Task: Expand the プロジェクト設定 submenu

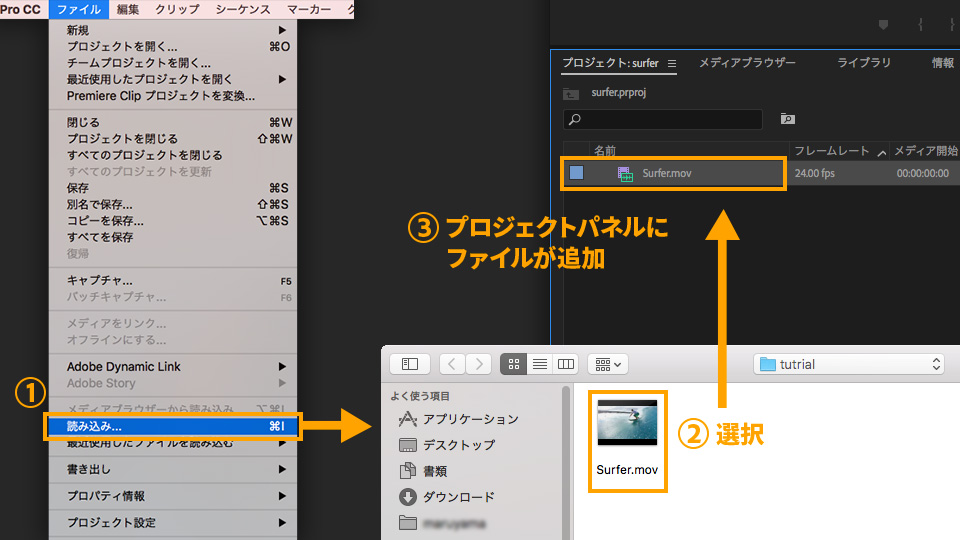Action: tap(173, 523)
